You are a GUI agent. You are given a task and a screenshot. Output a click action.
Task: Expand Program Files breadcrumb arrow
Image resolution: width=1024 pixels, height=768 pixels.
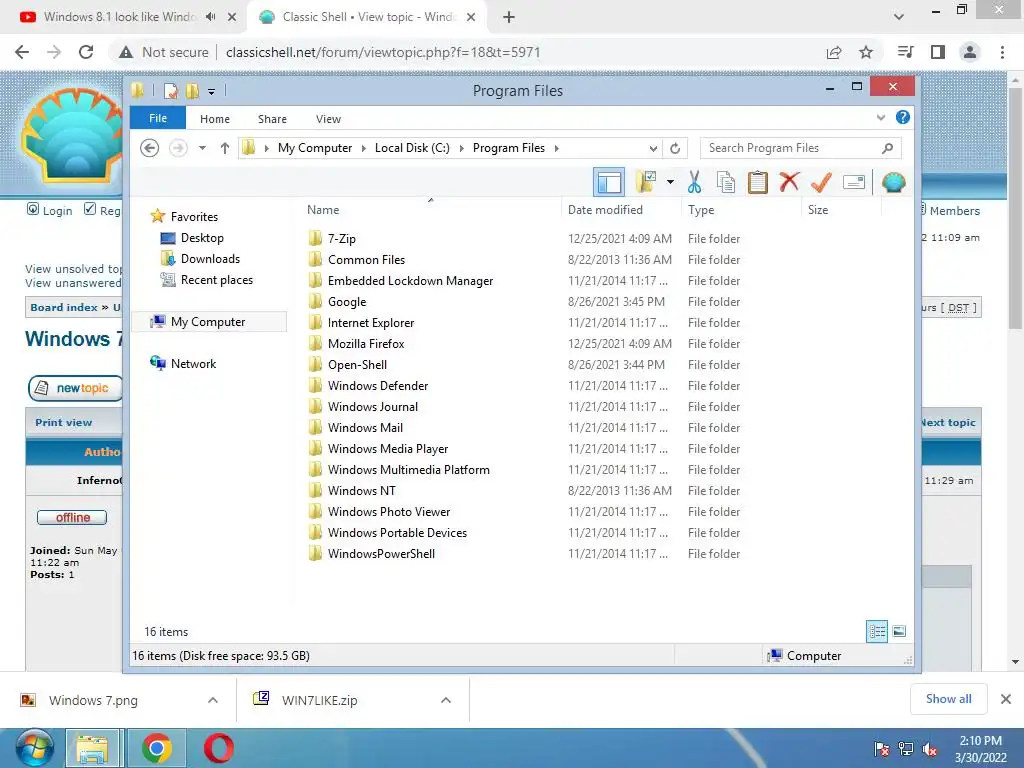tap(556, 148)
